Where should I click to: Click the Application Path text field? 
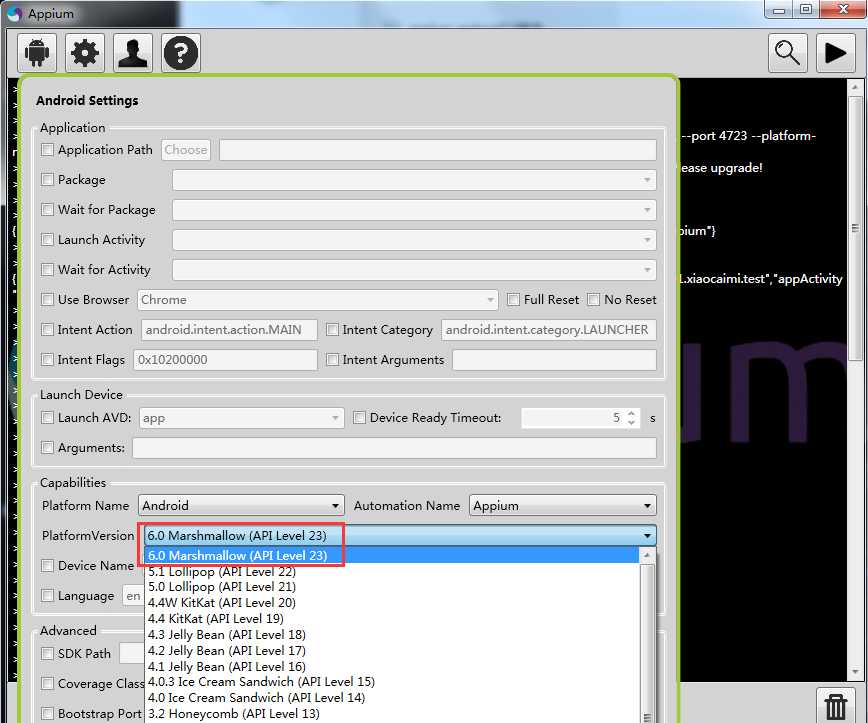(x=438, y=150)
